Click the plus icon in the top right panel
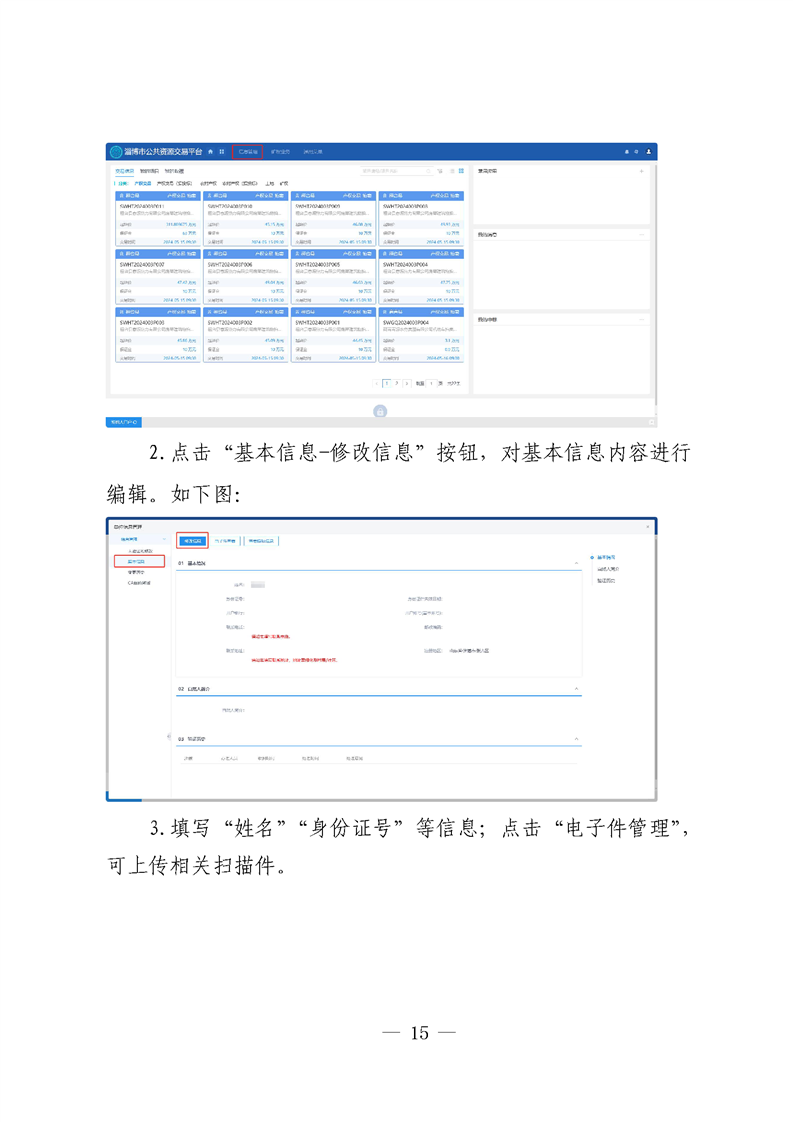793x1122 pixels. pyautogui.click(x=641, y=171)
